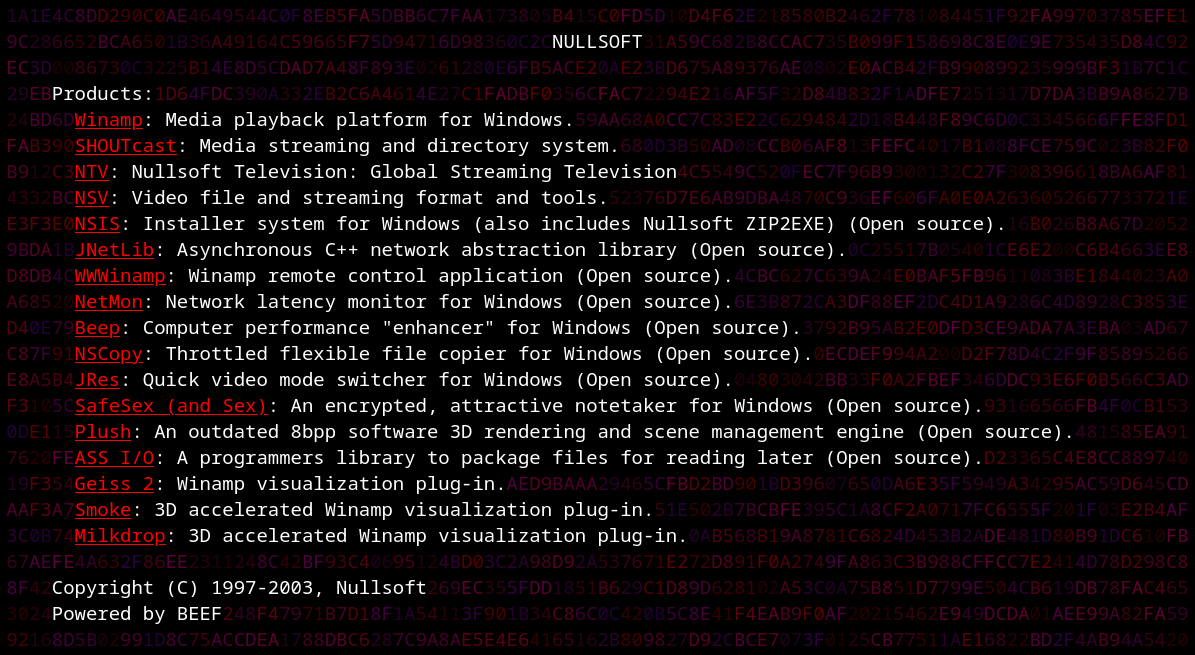Click the Geiss 2 plug-in link
This screenshot has width=1195, height=655.
click(x=114, y=484)
